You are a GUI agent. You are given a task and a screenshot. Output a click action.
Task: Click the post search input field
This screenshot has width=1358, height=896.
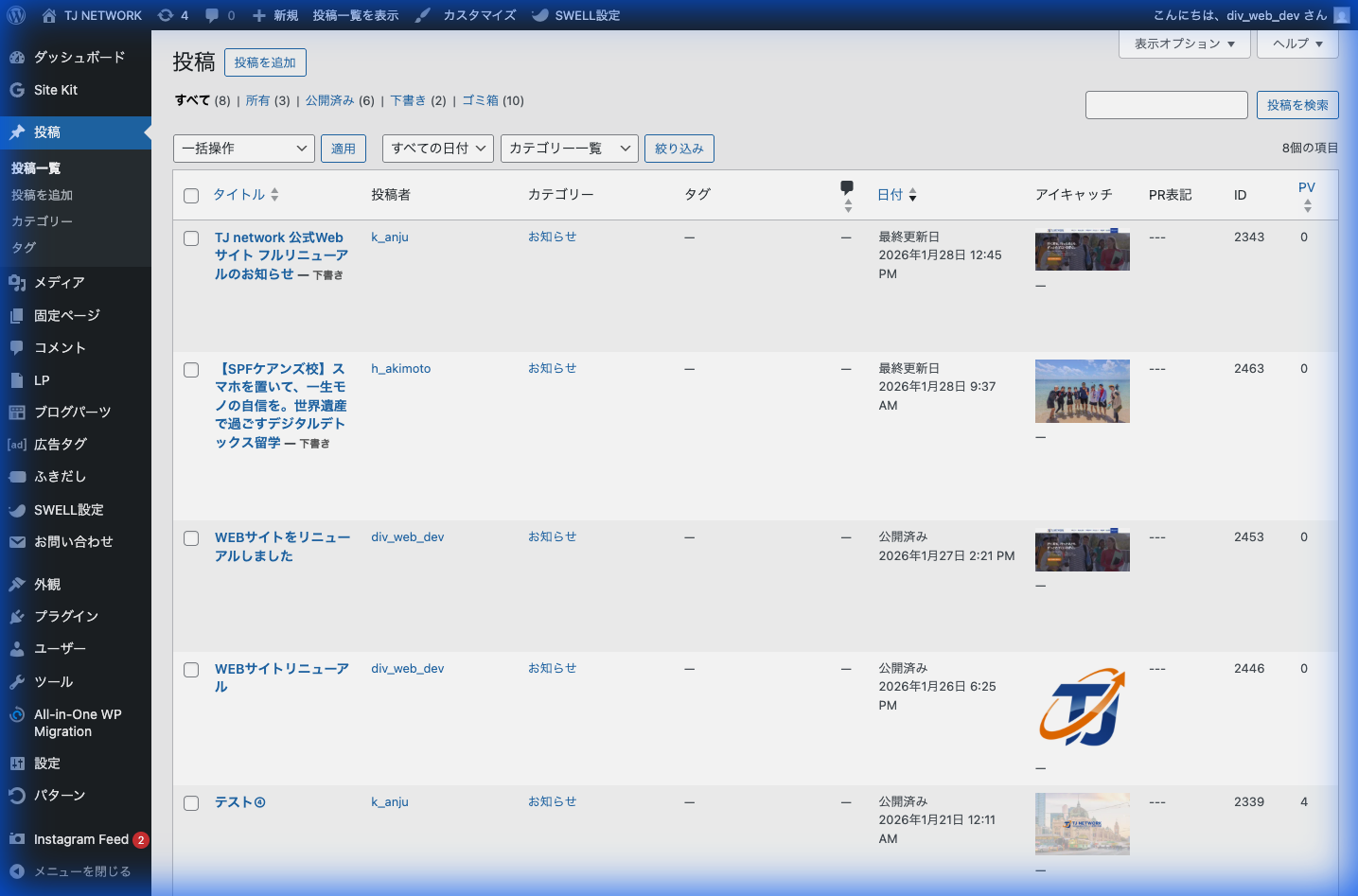pyautogui.click(x=1166, y=105)
